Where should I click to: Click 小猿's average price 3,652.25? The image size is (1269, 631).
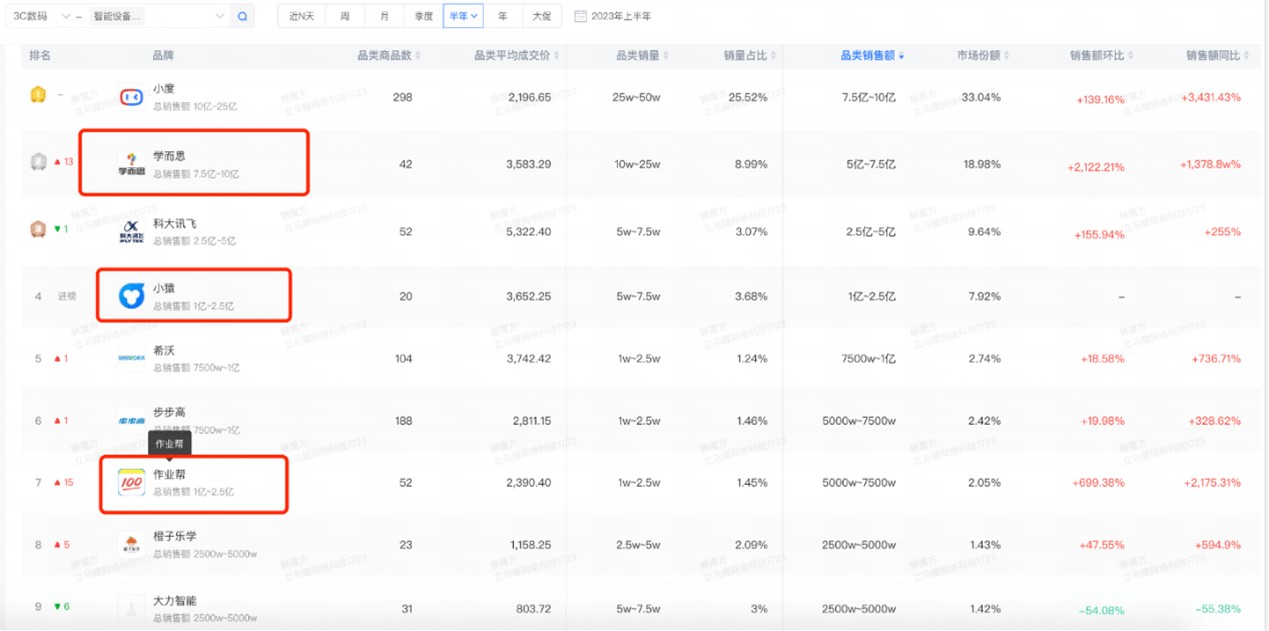(530, 296)
